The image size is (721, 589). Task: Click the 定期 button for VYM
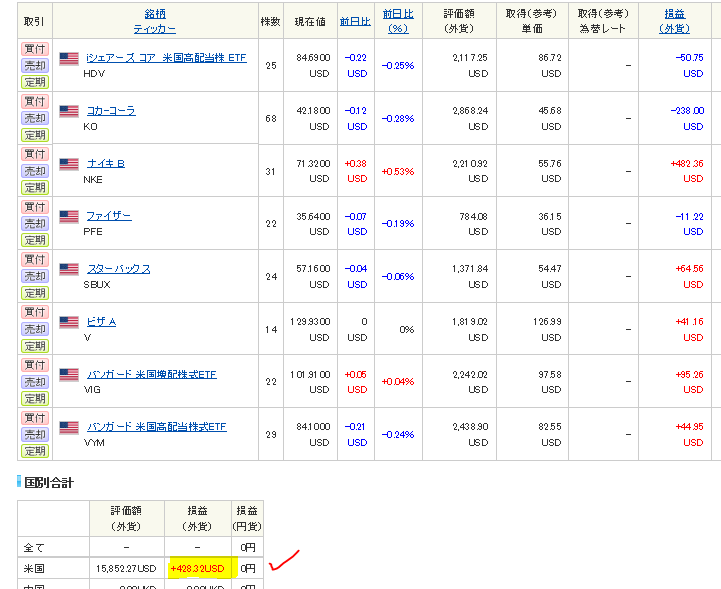coord(35,451)
